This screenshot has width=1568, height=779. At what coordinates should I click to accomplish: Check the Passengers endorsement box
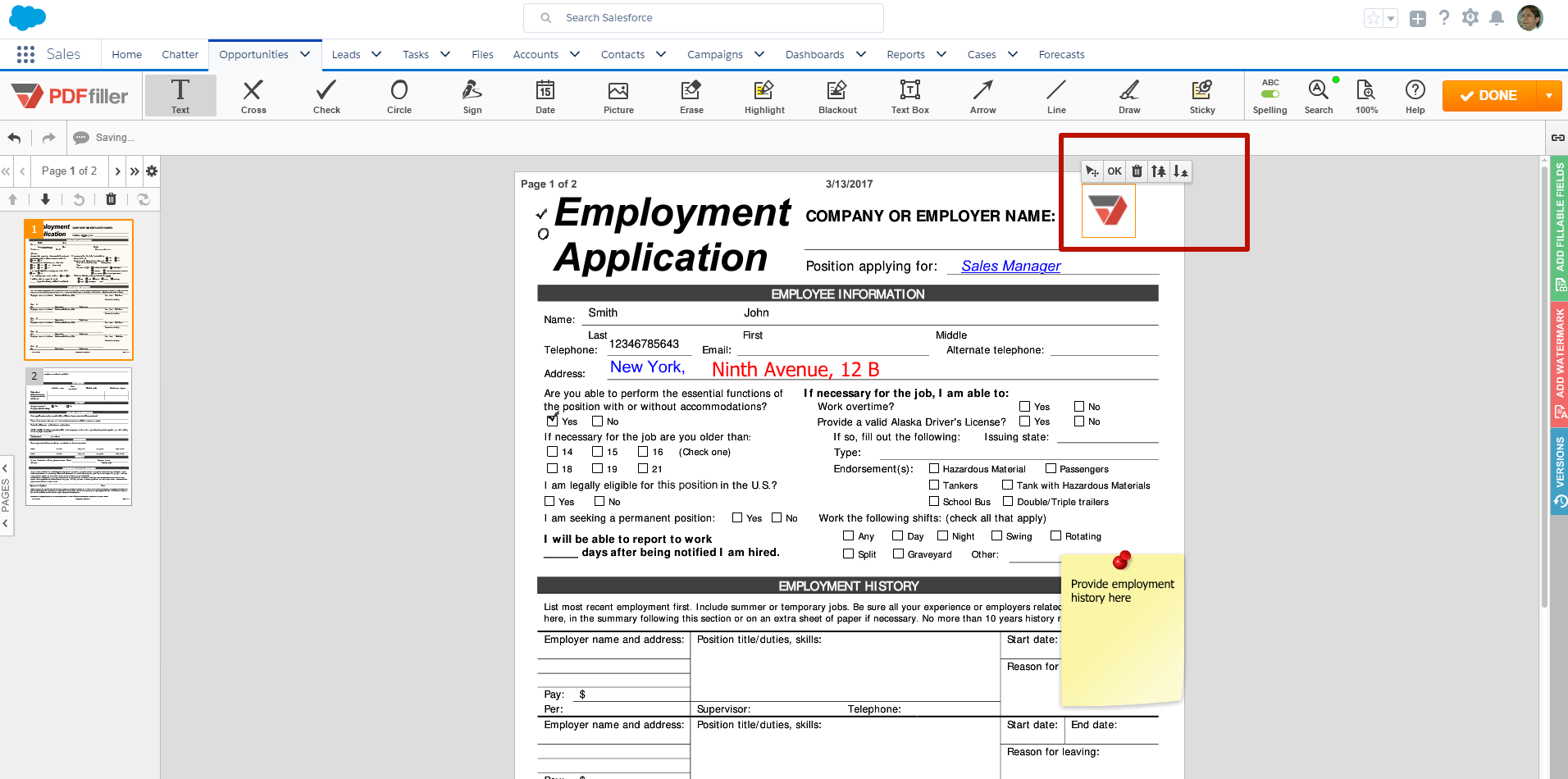click(1051, 468)
